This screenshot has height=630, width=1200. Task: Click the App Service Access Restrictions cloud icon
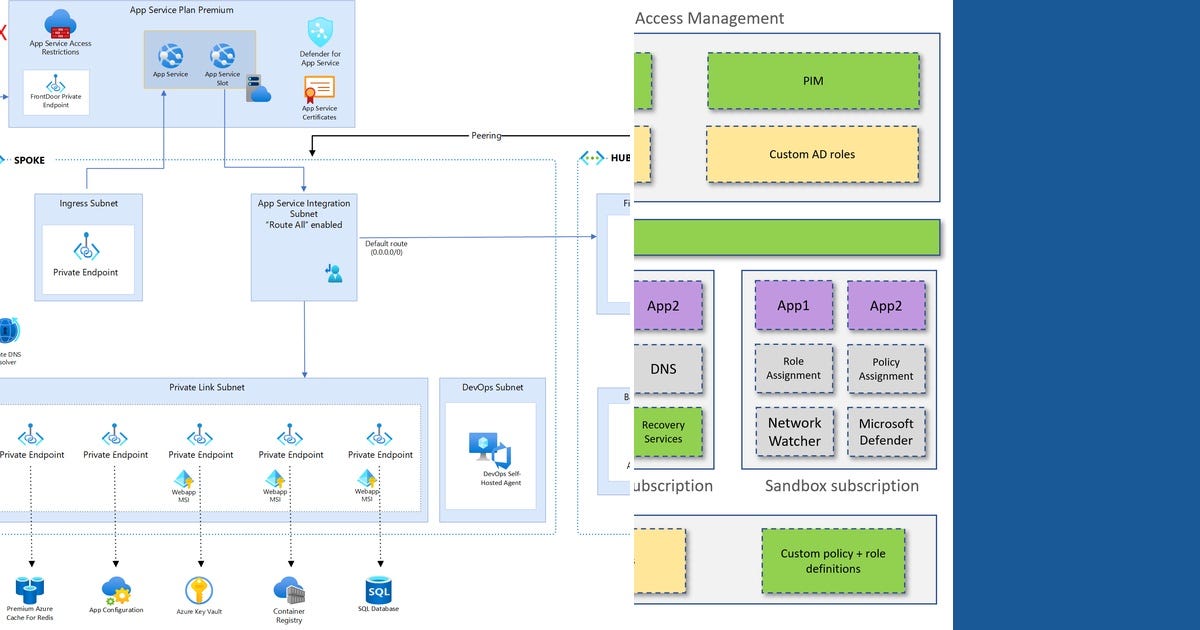click(58, 24)
